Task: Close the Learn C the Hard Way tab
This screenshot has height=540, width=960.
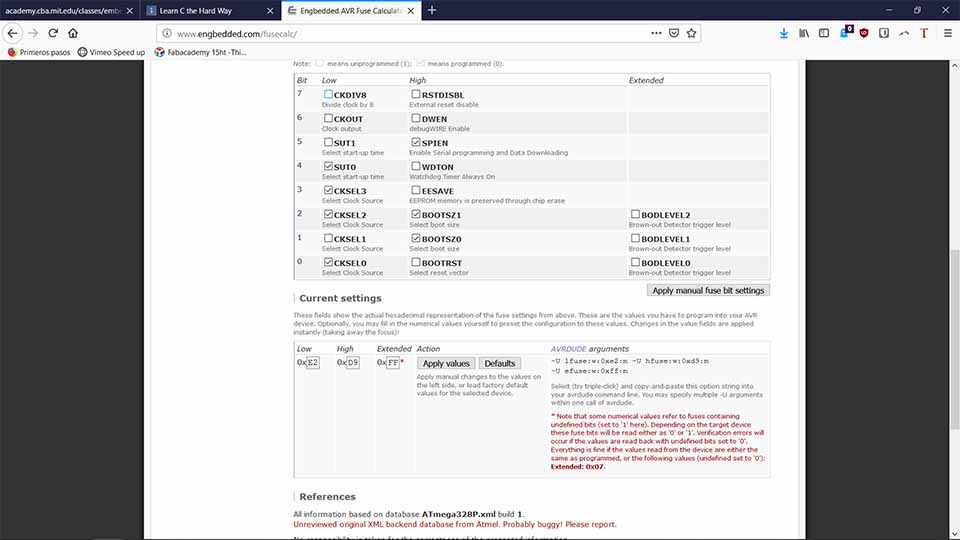Action: click(x=270, y=11)
